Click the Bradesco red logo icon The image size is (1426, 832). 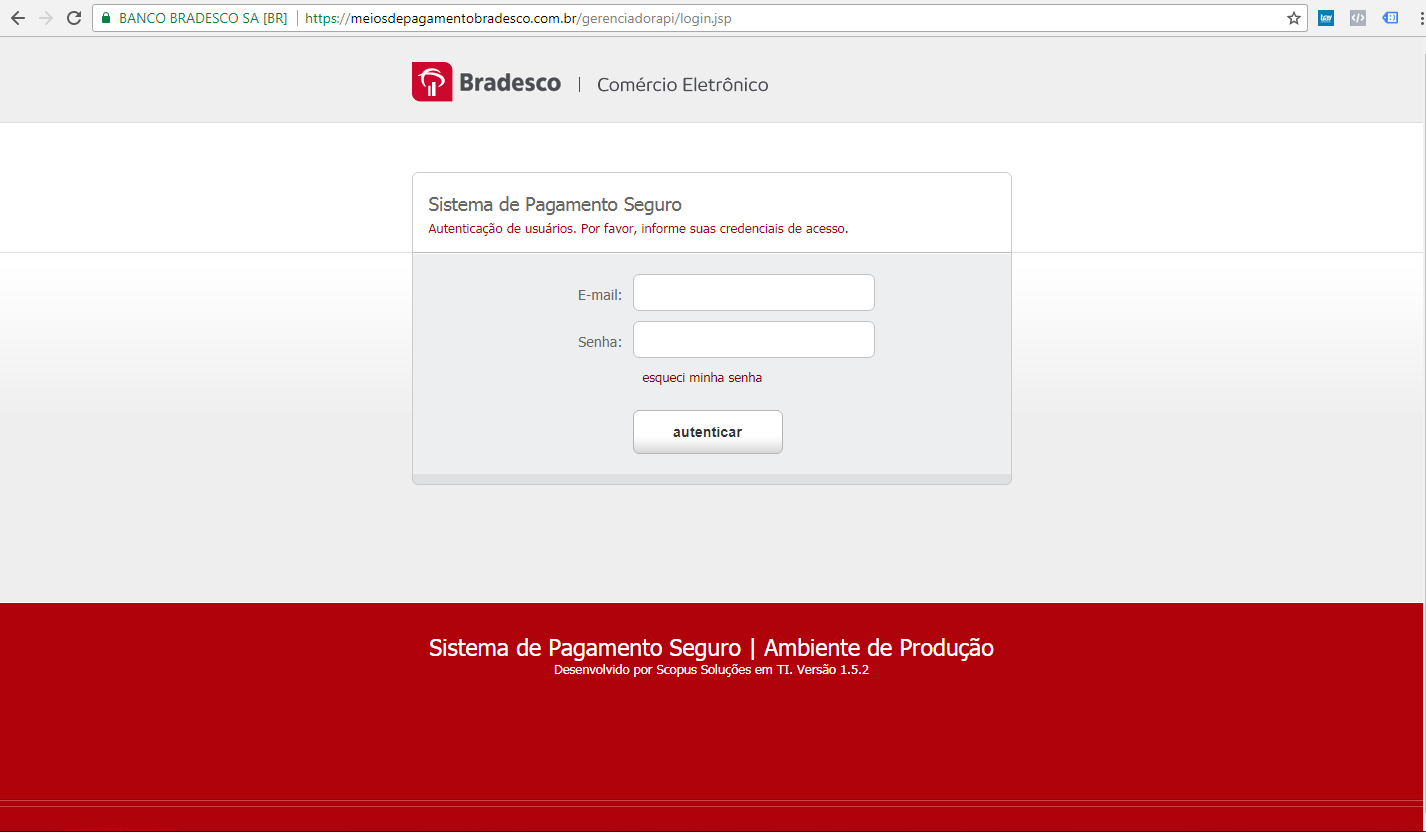pyautogui.click(x=432, y=82)
